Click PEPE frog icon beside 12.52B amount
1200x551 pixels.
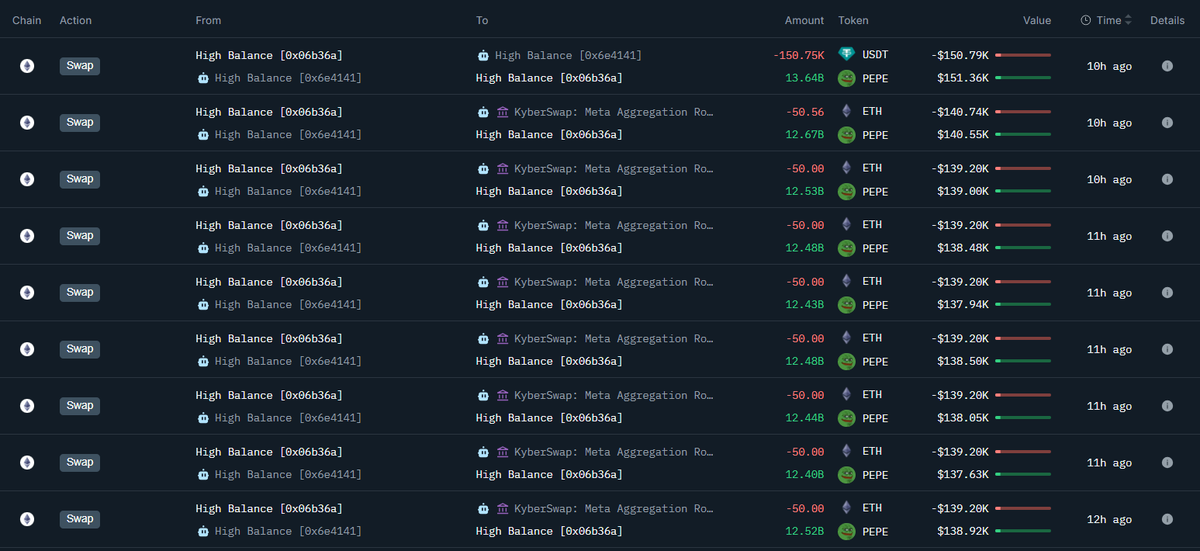[846, 531]
